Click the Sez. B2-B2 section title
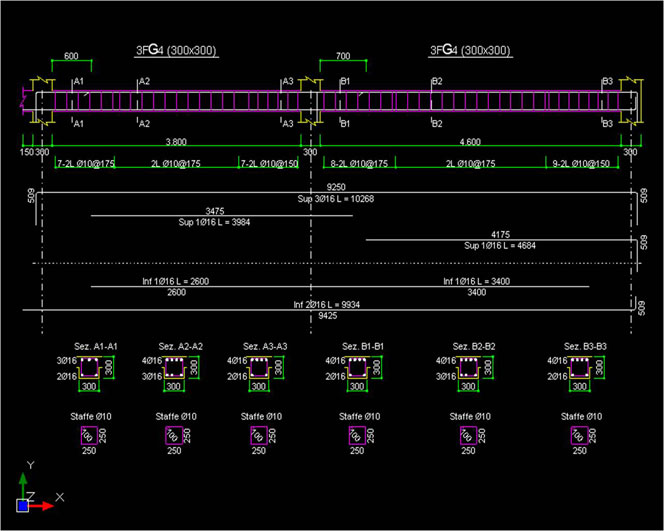 pyautogui.click(x=474, y=346)
